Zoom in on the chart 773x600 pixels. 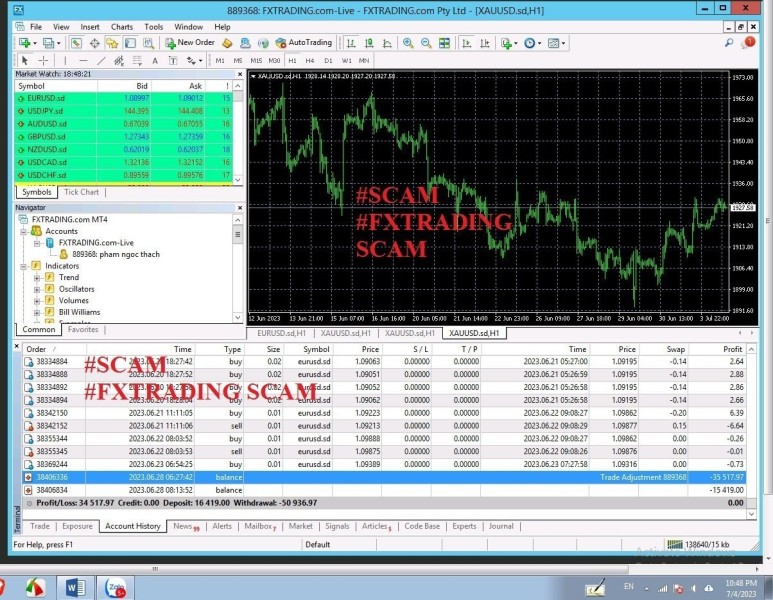click(408, 43)
